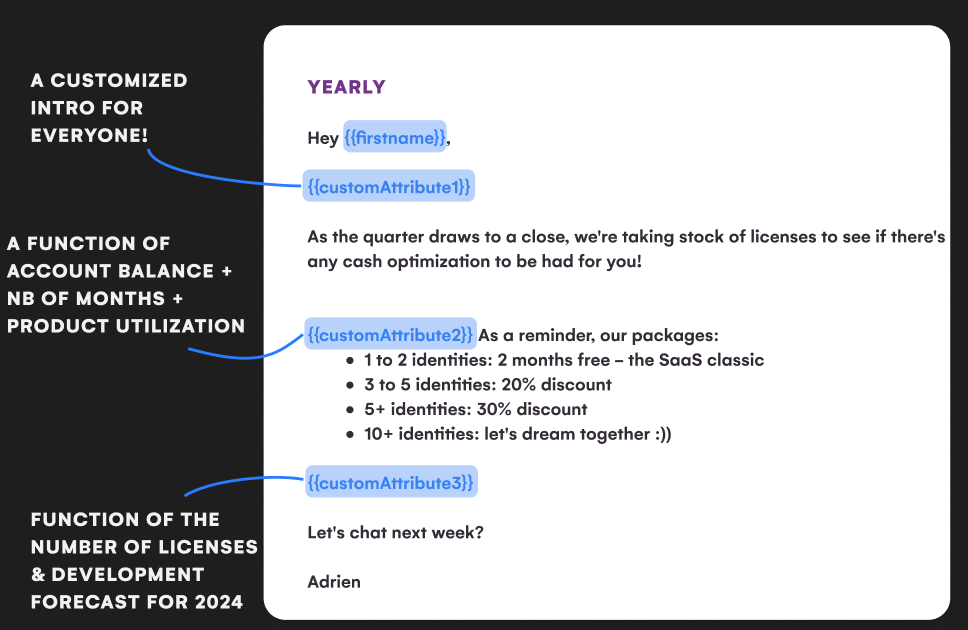The height and width of the screenshot is (630, 968).
Task: Click "As a reminder, our packages:" text
Action: 599,335
